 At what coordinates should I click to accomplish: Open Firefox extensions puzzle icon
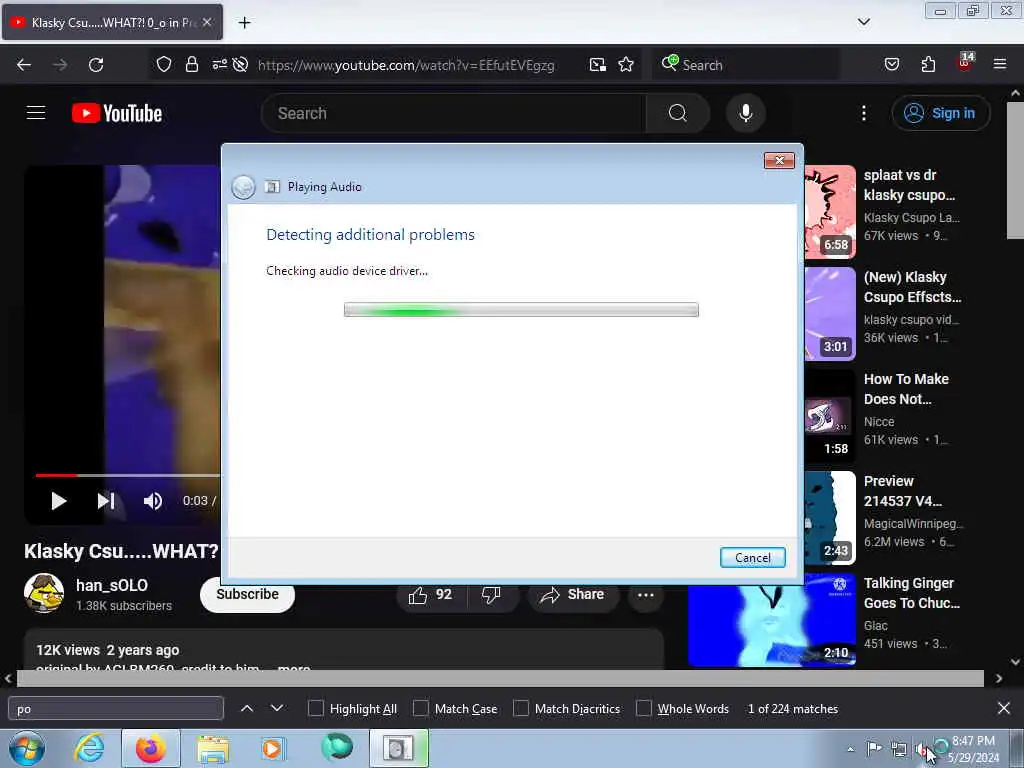928,65
